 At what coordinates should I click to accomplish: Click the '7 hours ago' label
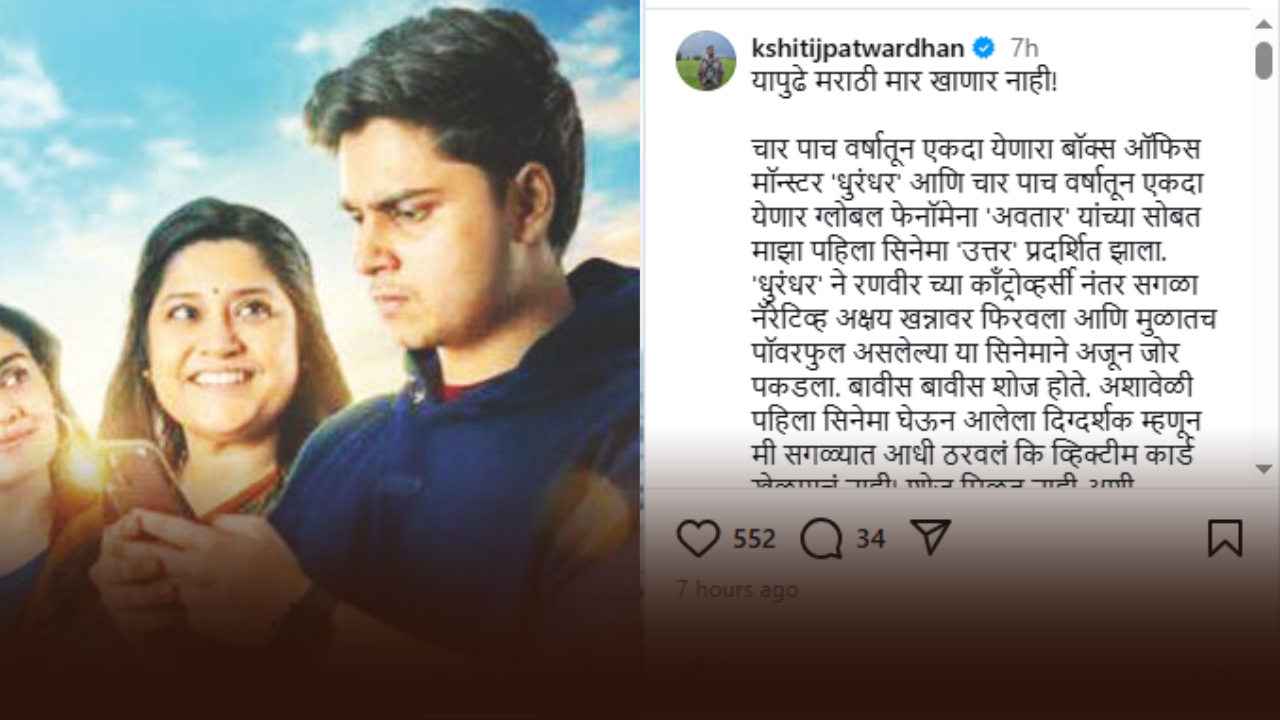(737, 590)
